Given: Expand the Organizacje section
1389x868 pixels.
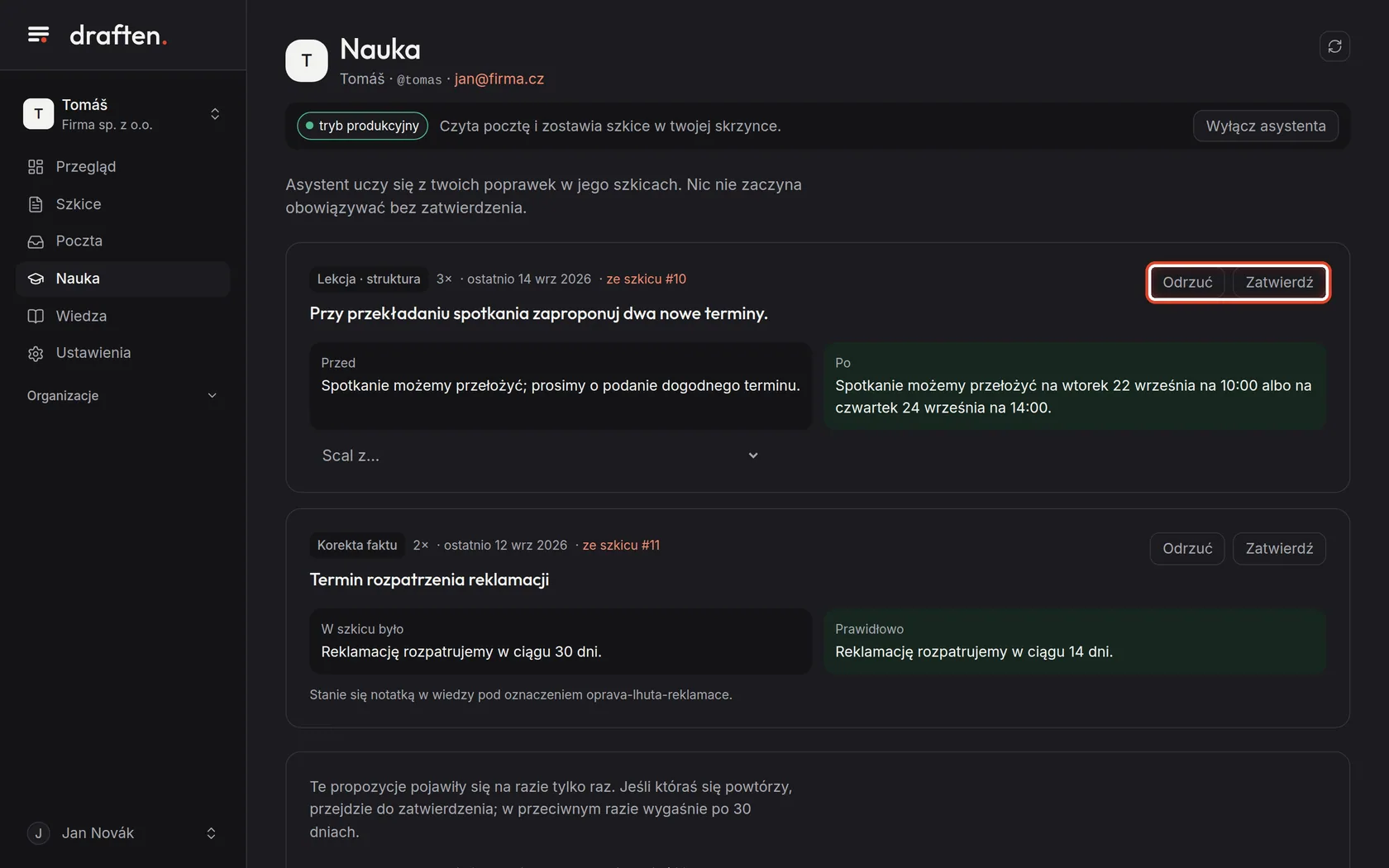Looking at the screenshot, I should click(122, 396).
